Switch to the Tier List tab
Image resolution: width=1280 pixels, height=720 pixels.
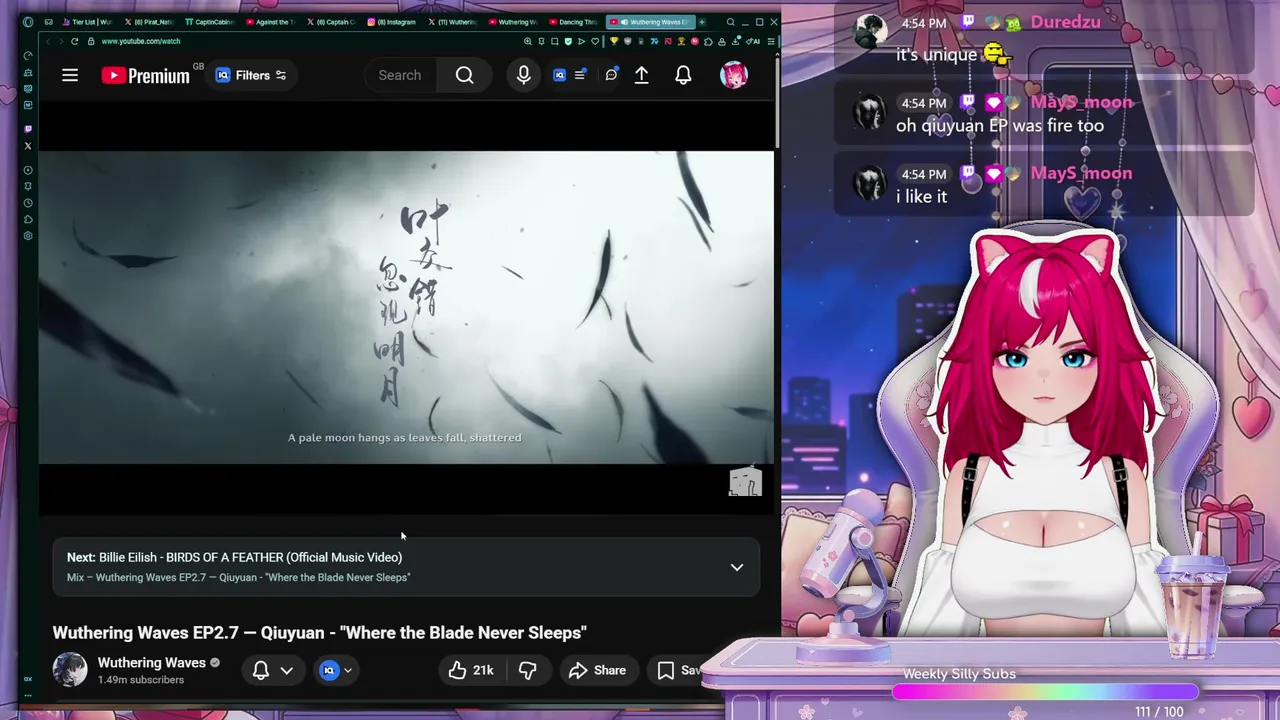coord(90,22)
